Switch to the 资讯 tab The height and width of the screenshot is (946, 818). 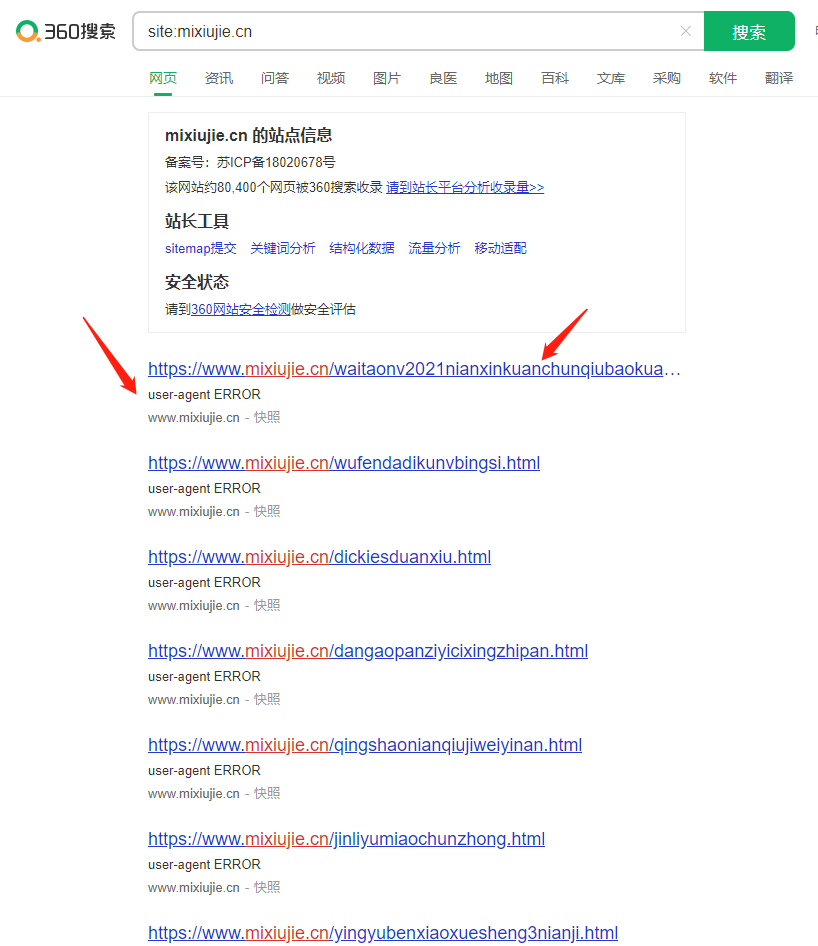click(219, 78)
